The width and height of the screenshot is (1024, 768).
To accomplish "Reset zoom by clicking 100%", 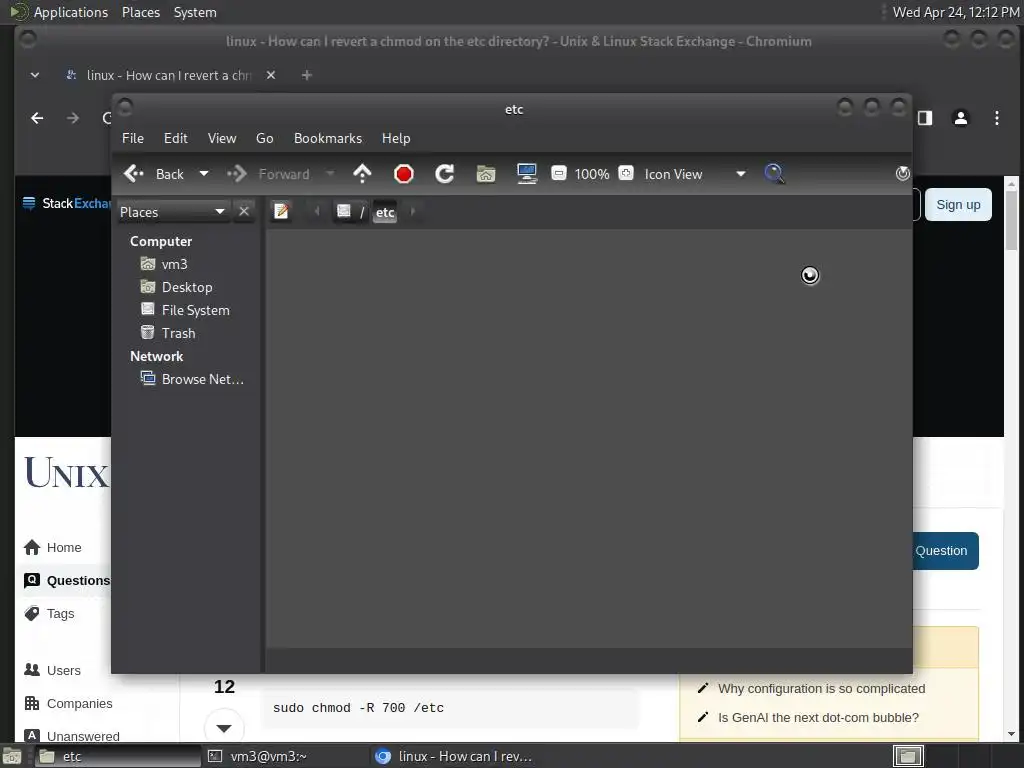I will [x=592, y=174].
